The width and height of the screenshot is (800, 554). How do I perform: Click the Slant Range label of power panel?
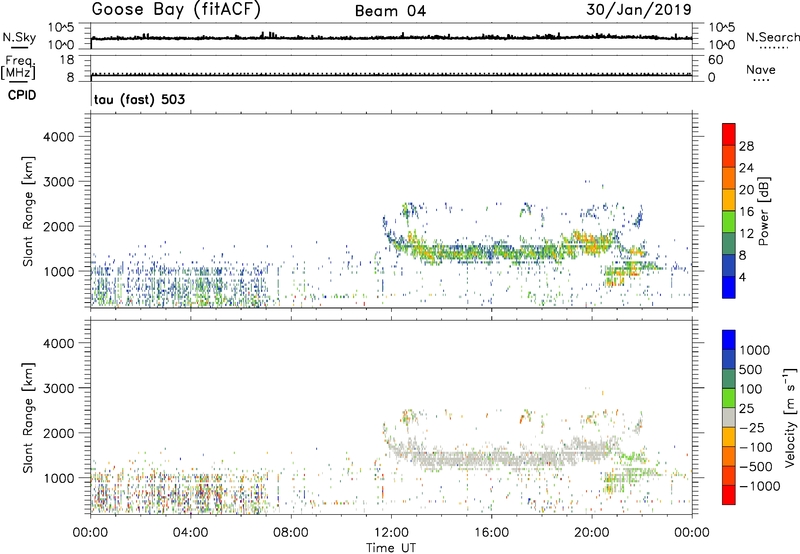[x=28, y=211]
